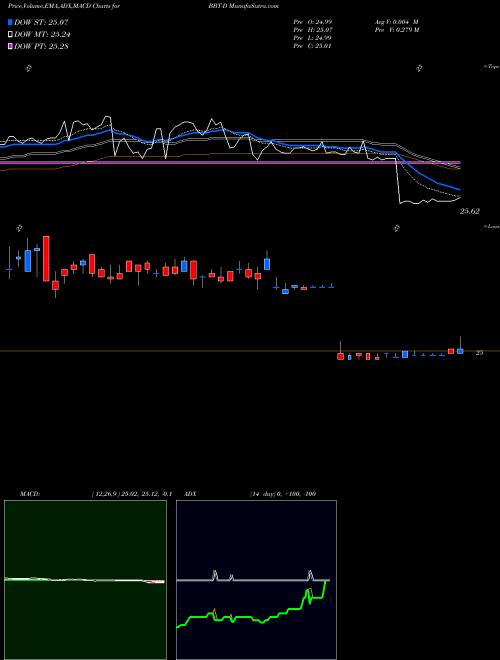Open the dark blue ADX indicator panel

256,580
